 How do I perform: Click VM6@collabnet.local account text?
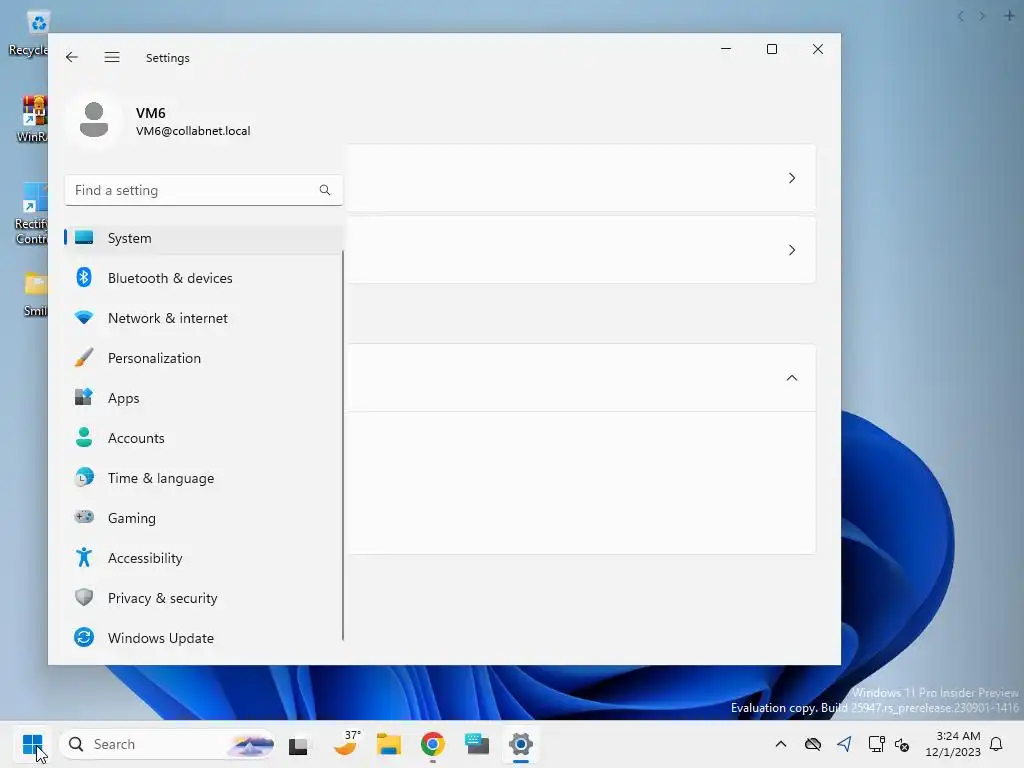click(x=193, y=131)
